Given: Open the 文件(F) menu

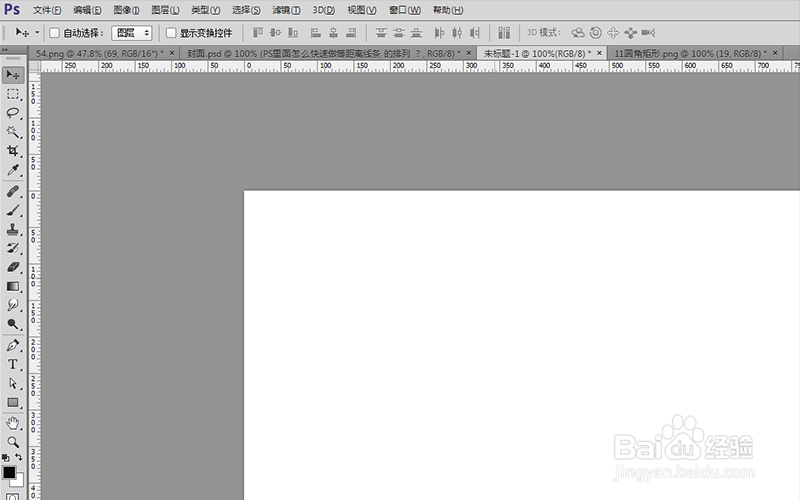Looking at the screenshot, I should 47,10.
